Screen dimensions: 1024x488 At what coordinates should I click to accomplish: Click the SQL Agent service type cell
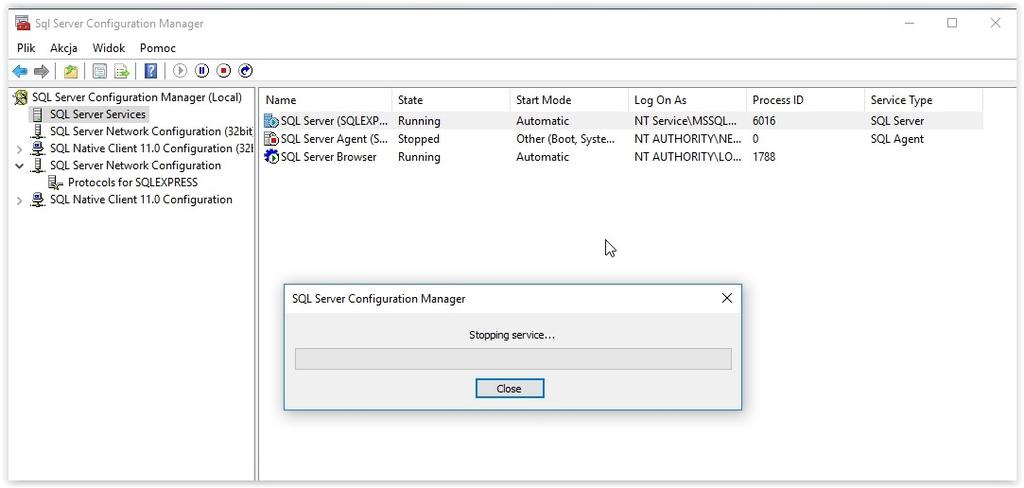[x=897, y=138]
